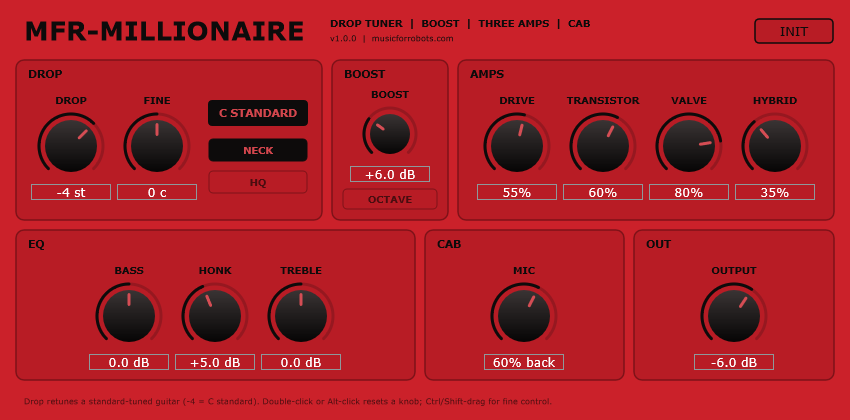Image resolution: width=850 pixels, height=420 pixels.
Task: Click the MIC position knob
Action: coord(524,316)
